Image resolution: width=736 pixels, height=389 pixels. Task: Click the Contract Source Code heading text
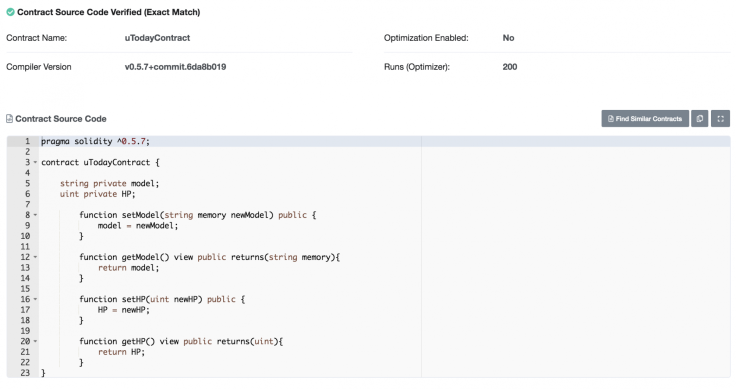click(61, 119)
